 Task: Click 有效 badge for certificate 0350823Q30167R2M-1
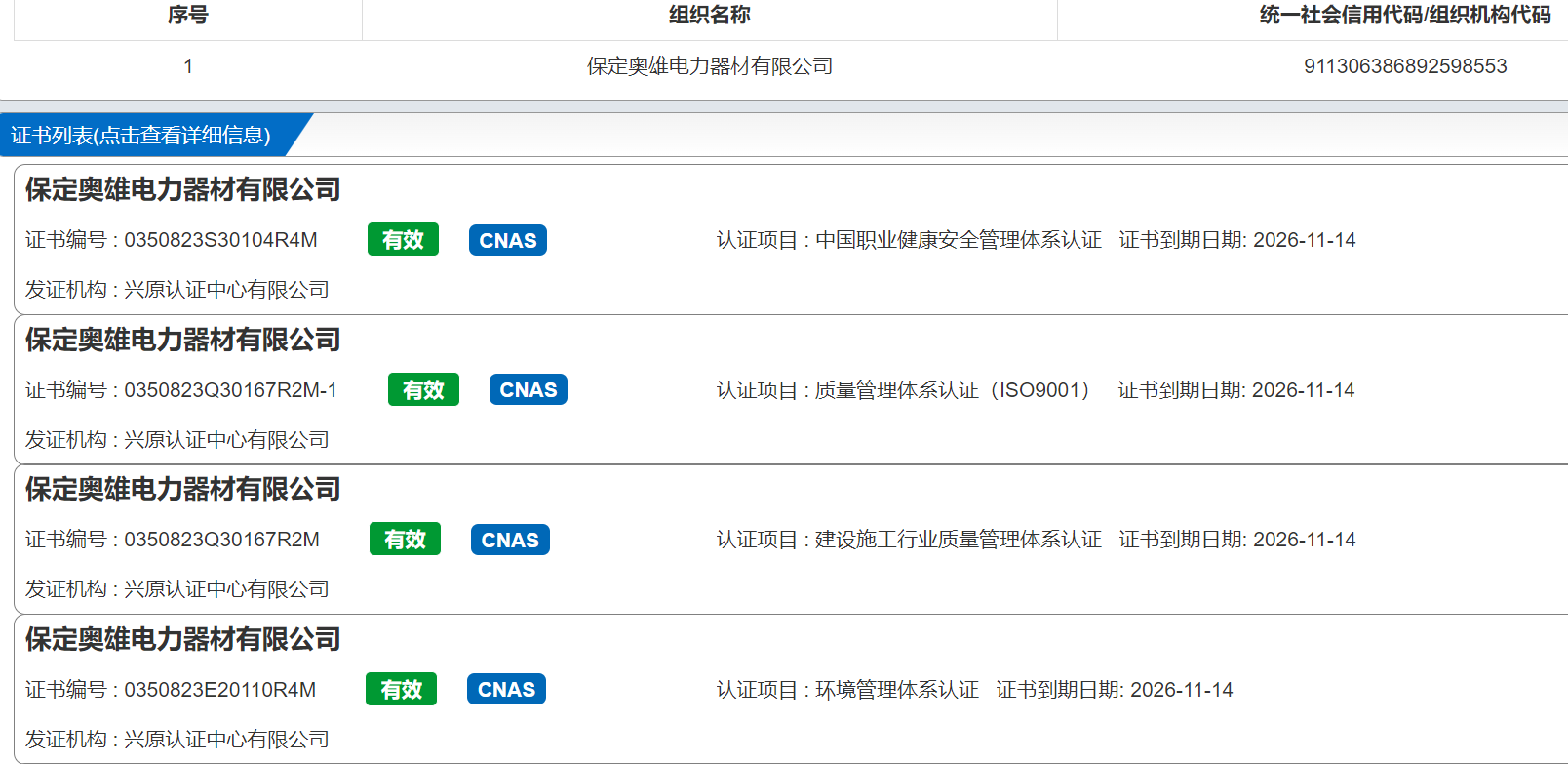click(423, 390)
